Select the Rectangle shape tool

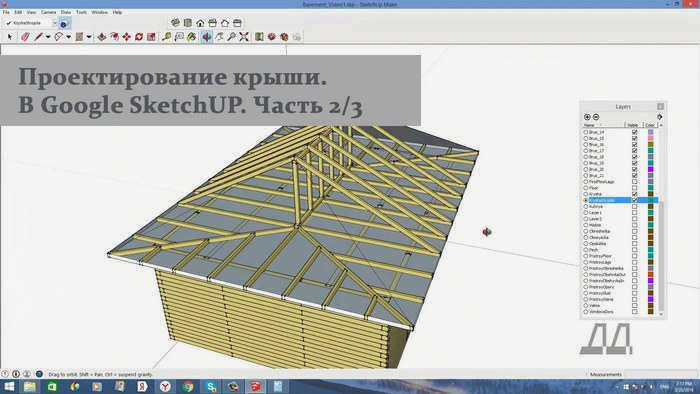point(79,37)
